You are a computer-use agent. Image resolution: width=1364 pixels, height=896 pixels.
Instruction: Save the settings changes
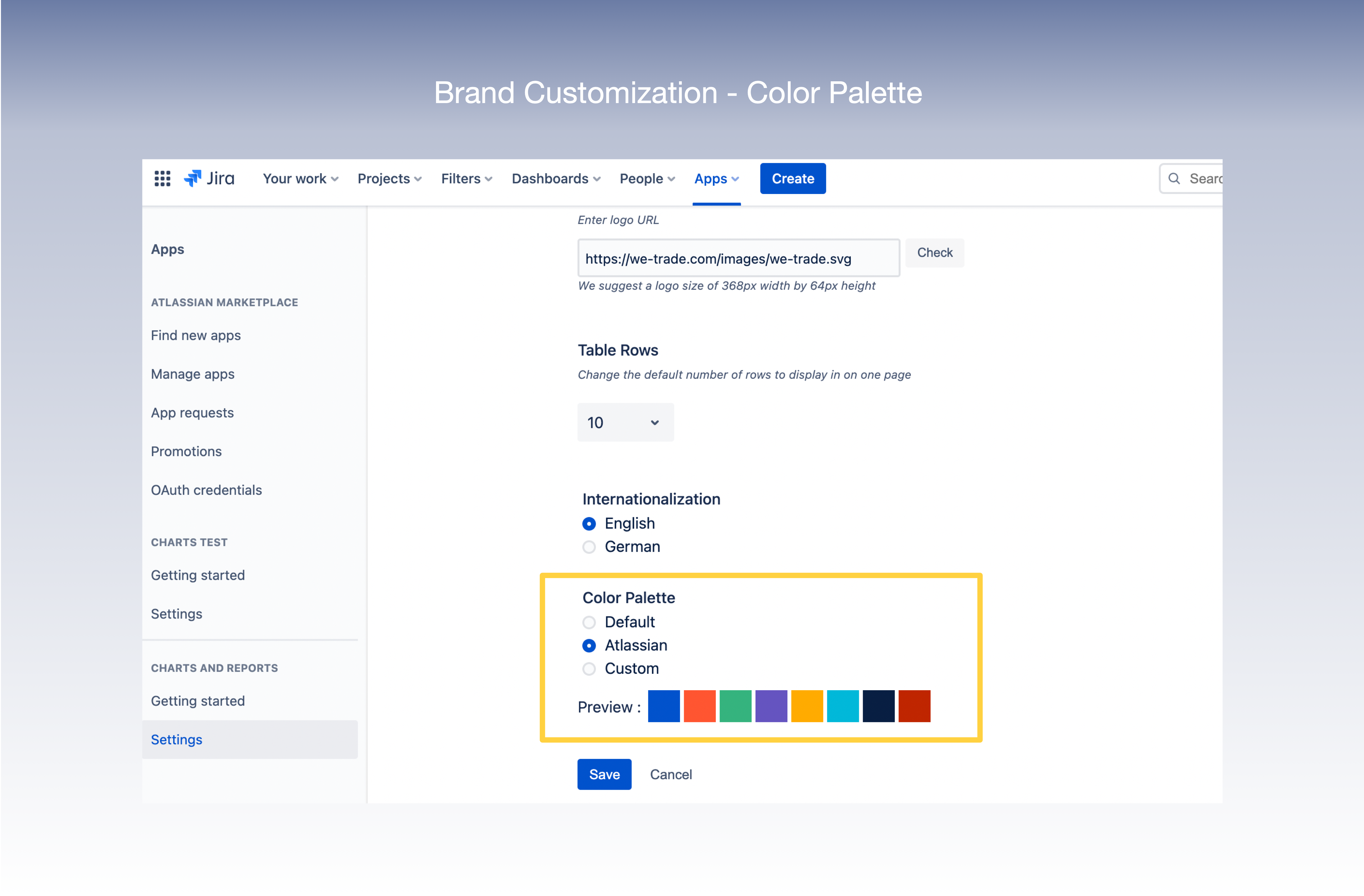(604, 774)
